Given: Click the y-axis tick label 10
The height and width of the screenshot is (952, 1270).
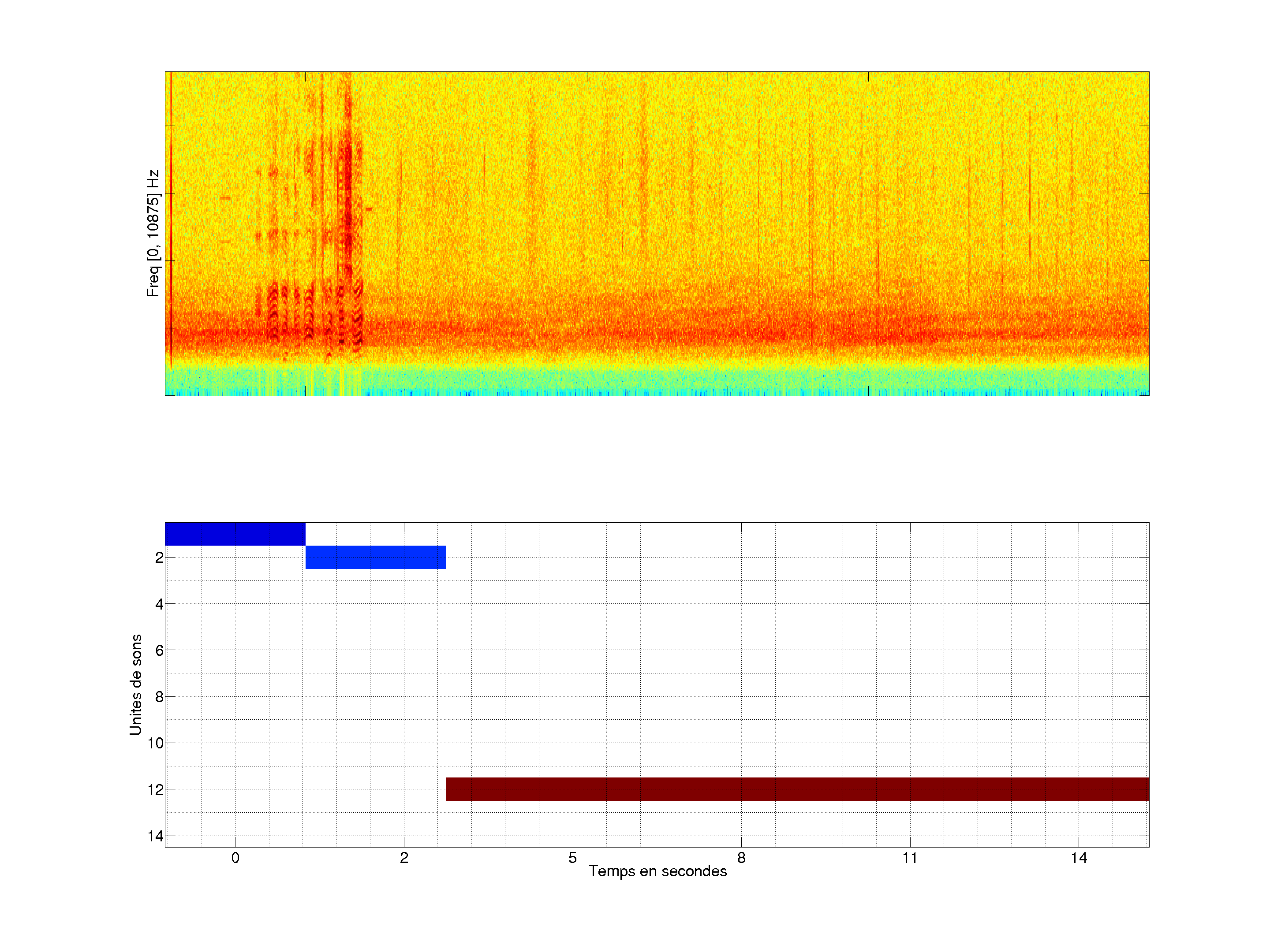Looking at the screenshot, I should tap(156, 743).
